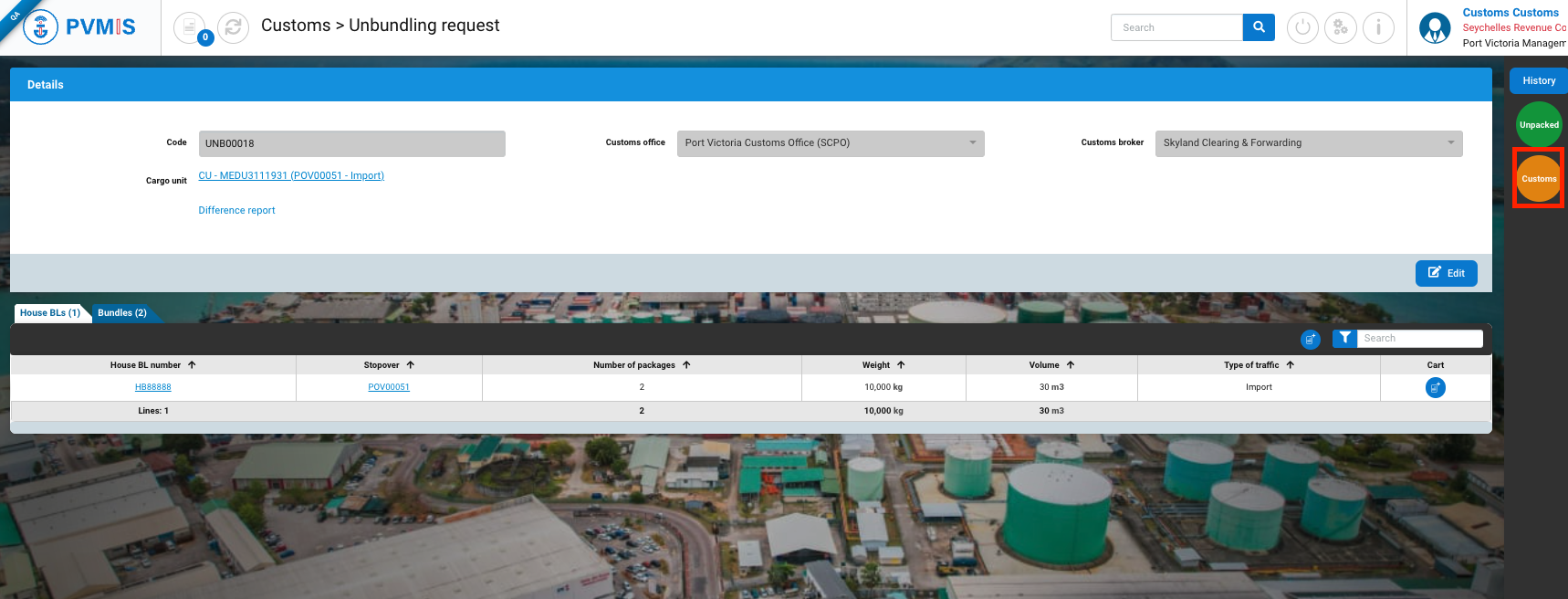Expand the Customs office dropdown

(972, 143)
